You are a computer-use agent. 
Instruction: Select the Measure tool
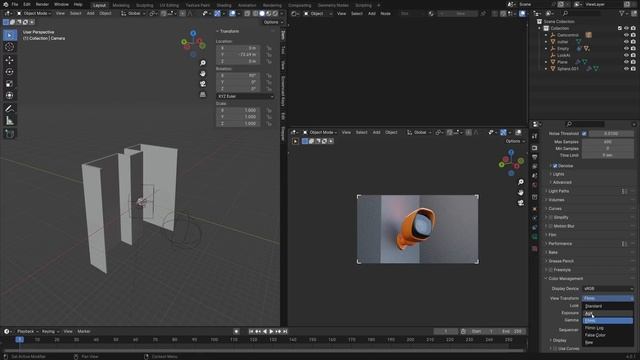(x=9, y=120)
